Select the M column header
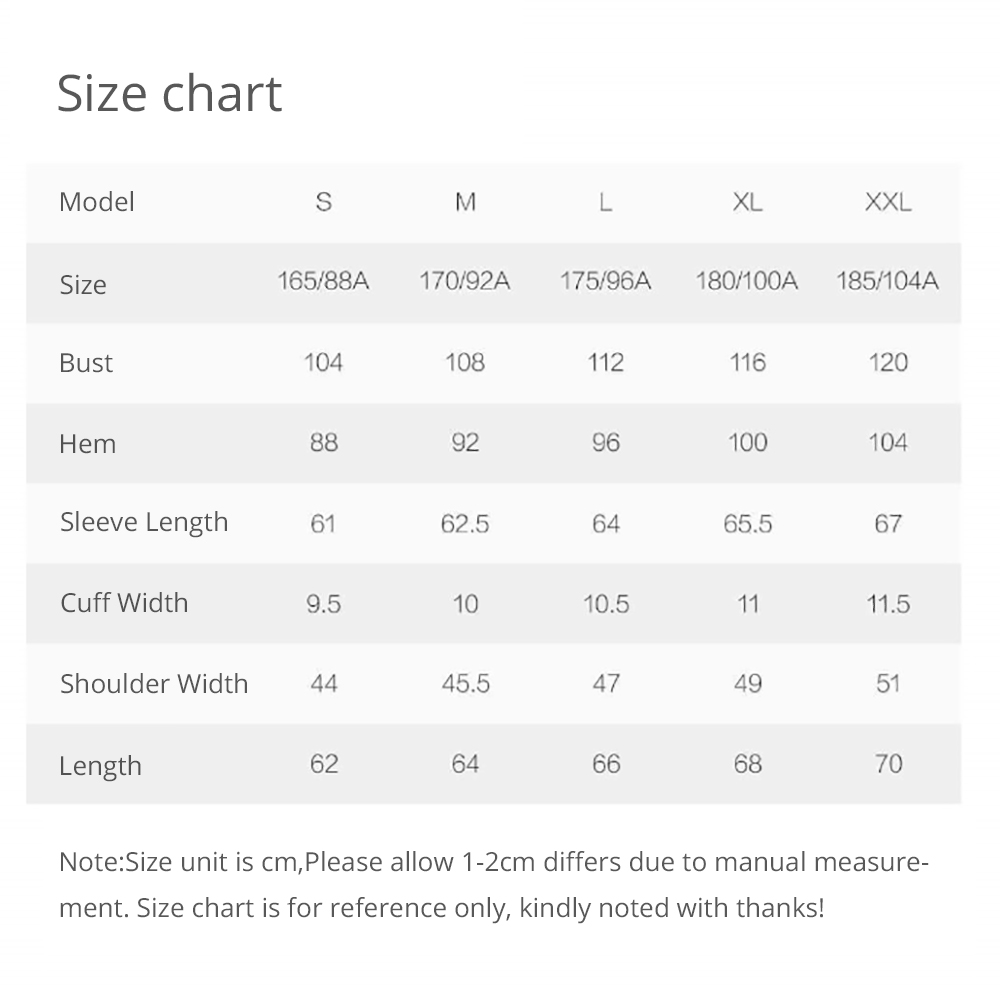The height and width of the screenshot is (991, 1000). pyautogui.click(x=465, y=202)
